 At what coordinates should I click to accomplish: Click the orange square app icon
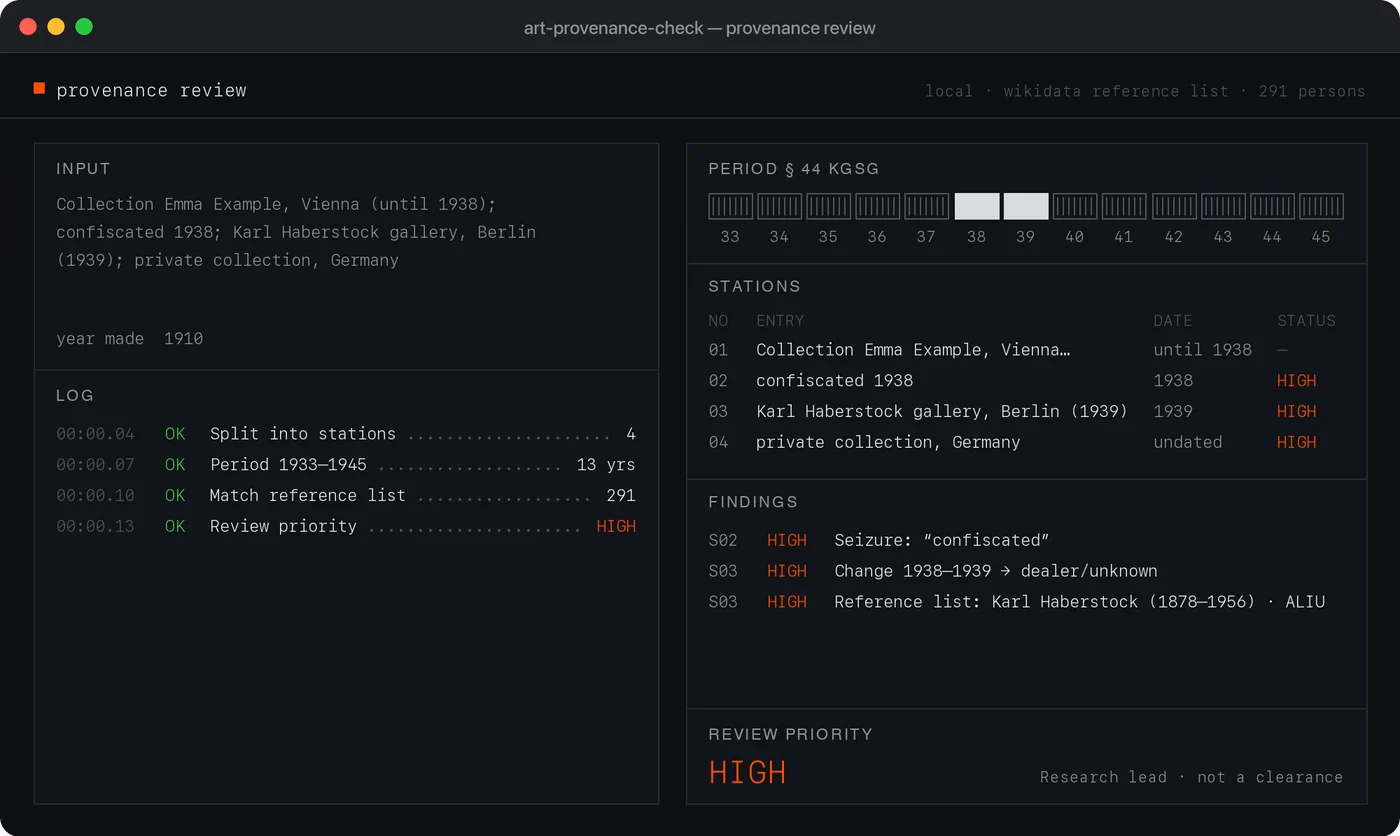point(39,89)
